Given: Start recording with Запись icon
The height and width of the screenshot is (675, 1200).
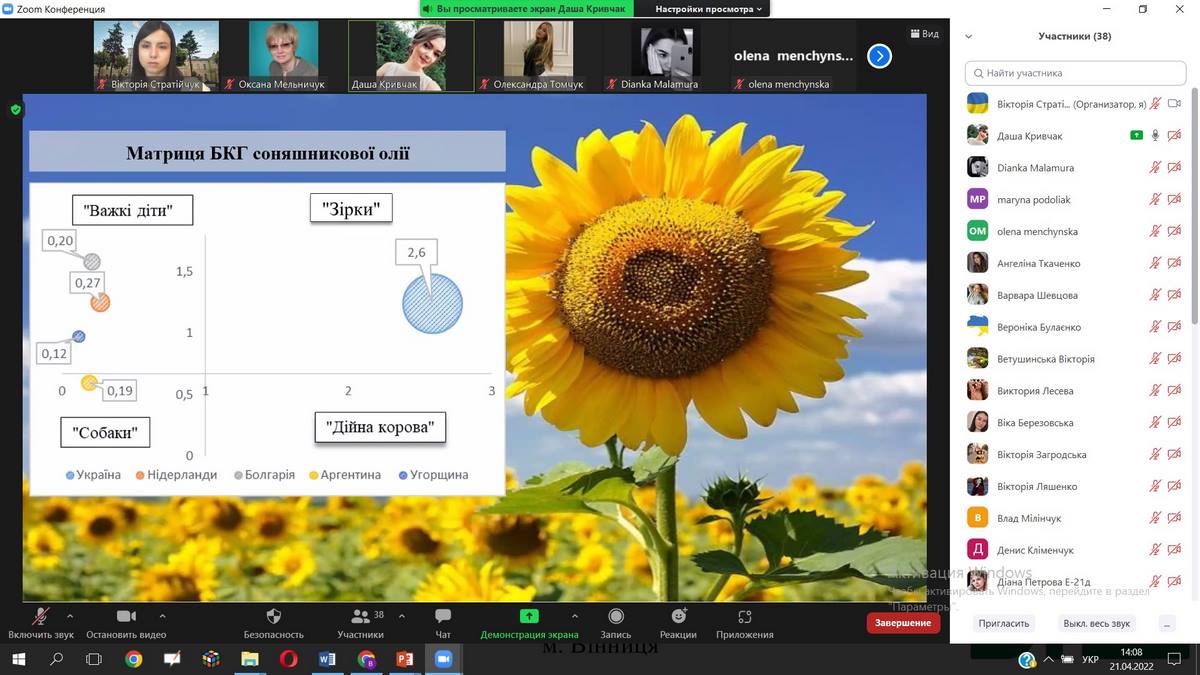Looking at the screenshot, I should click(616, 616).
